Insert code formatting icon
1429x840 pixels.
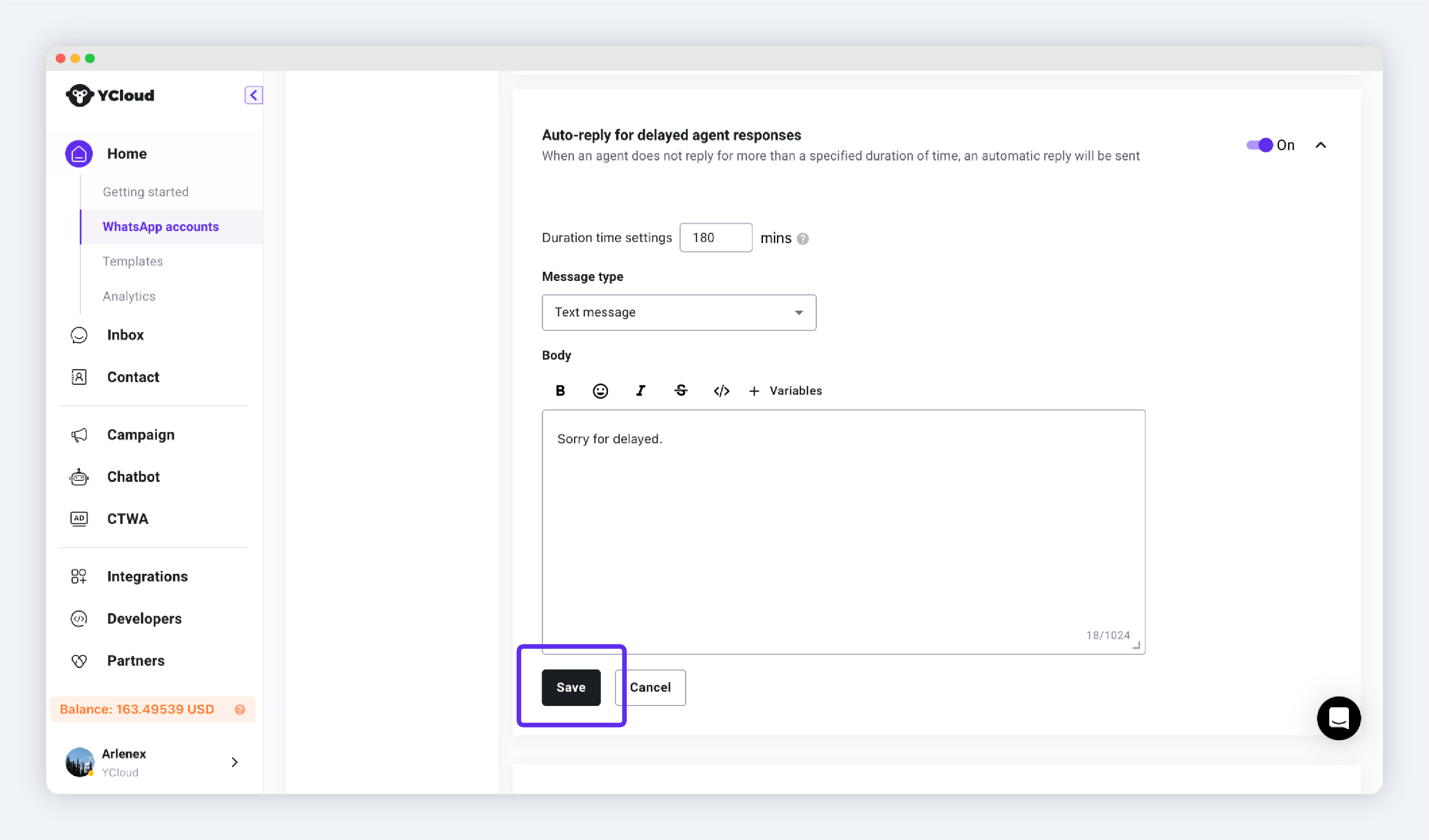(721, 390)
